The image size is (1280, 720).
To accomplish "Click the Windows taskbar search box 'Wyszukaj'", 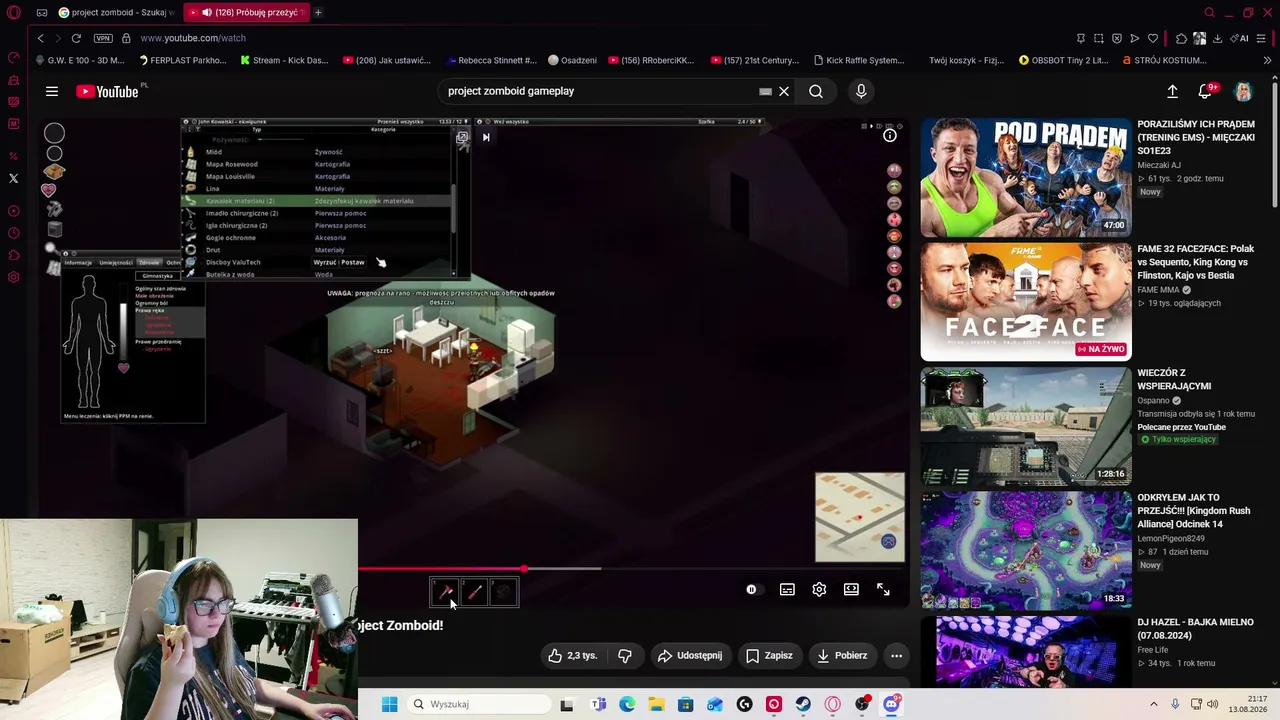I will click(x=480, y=704).
